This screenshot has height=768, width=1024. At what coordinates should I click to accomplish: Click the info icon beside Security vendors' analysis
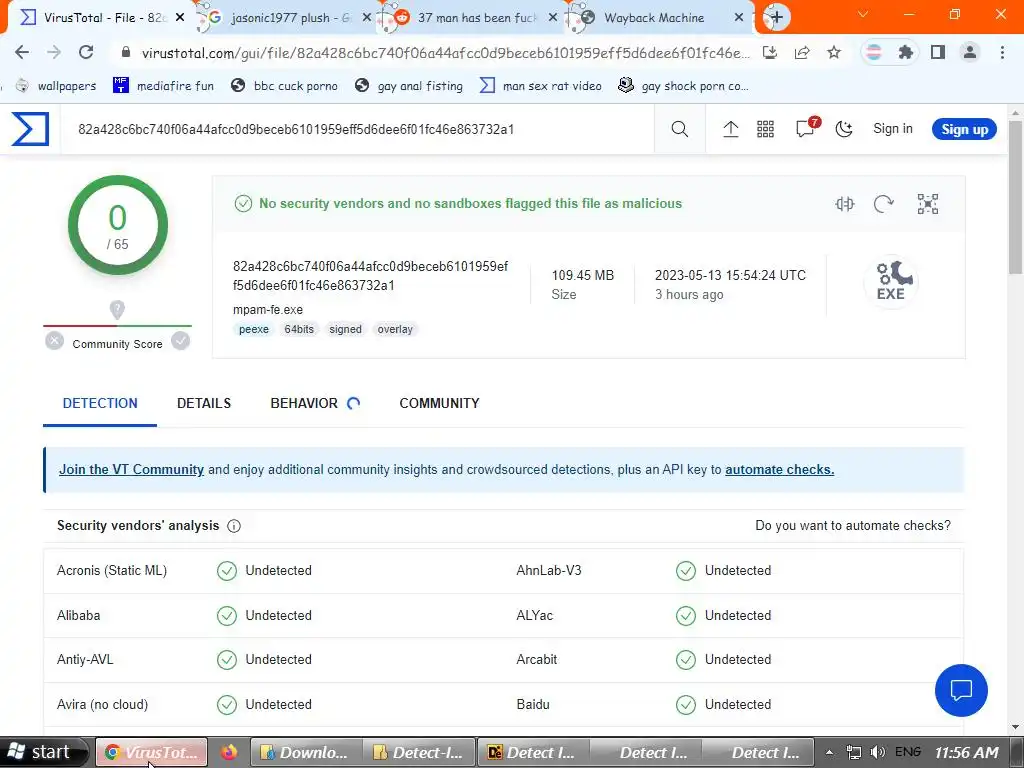click(234, 526)
